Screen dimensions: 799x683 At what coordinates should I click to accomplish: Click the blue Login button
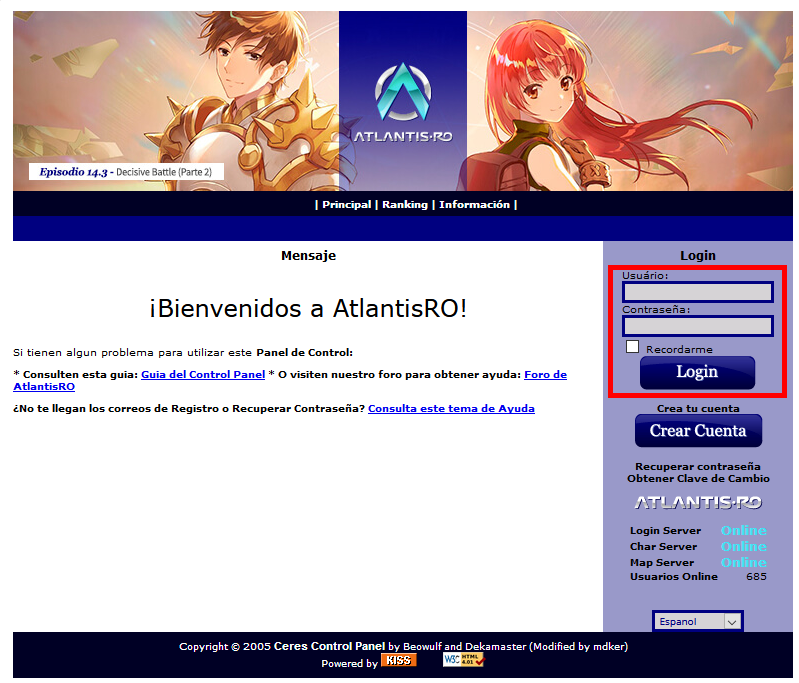(697, 373)
